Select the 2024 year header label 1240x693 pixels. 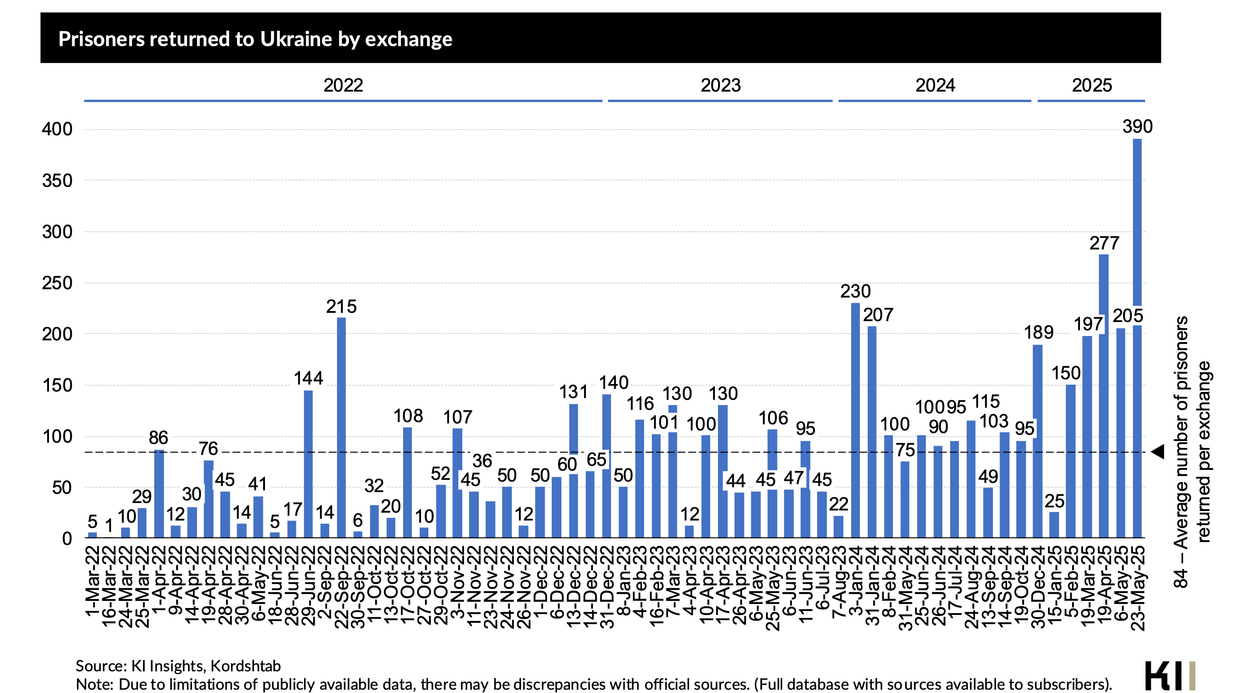tap(935, 85)
